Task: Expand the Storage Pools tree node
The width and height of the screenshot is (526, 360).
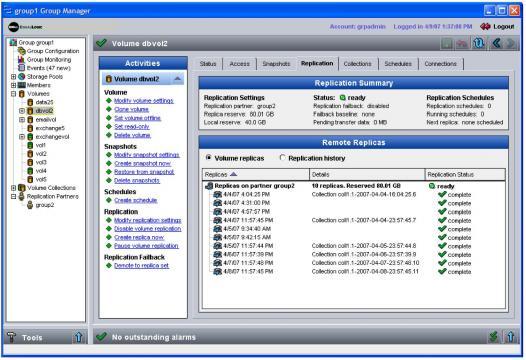Action: coord(13,76)
